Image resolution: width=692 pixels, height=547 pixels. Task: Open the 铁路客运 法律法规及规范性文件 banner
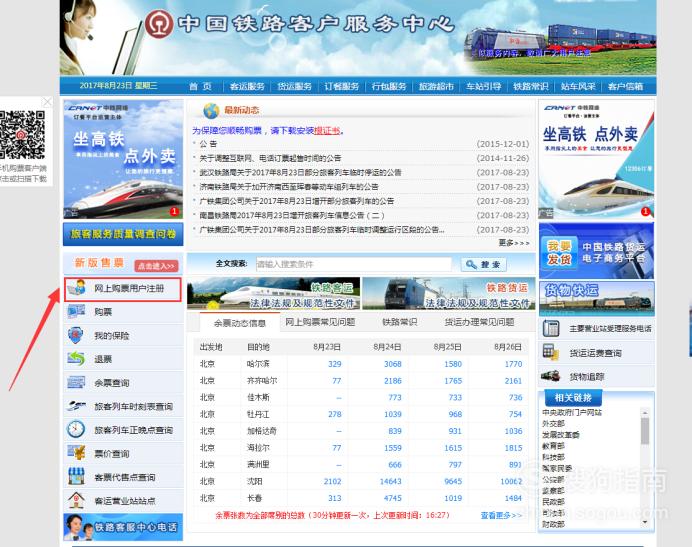pos(274,293)
